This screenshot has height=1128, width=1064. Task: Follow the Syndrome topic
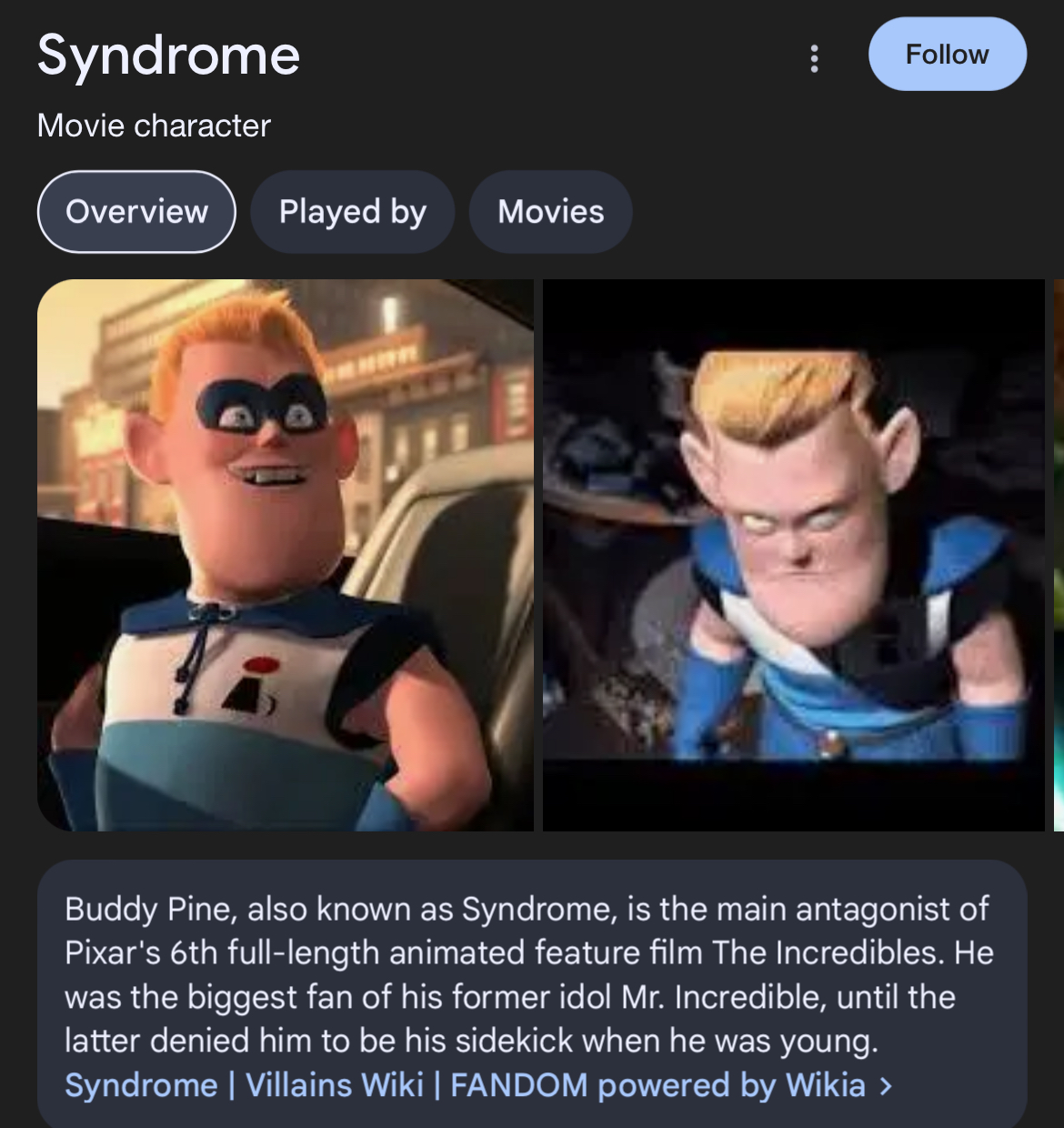[948, 54]
